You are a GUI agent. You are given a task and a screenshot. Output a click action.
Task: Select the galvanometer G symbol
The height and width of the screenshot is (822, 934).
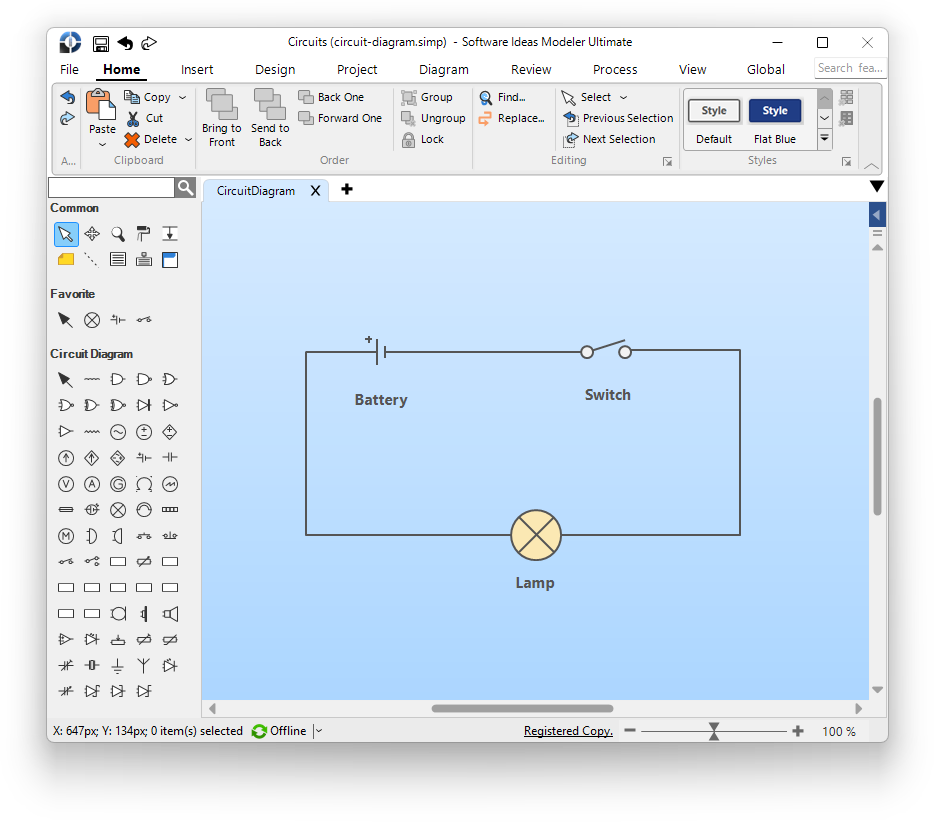click(x=118, y=484)
